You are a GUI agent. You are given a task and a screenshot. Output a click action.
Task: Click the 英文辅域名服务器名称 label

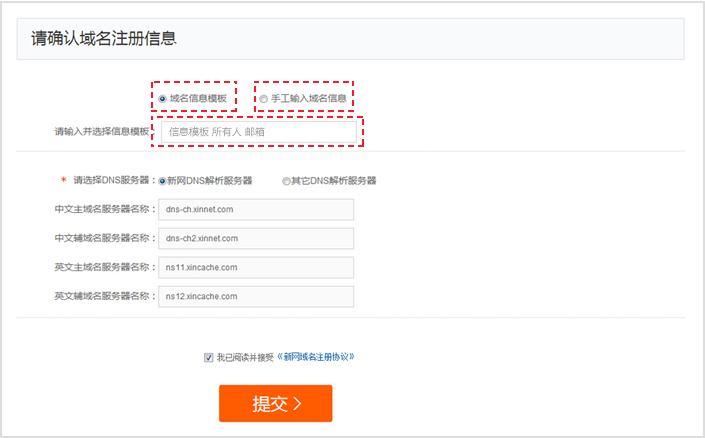tap(104, 297)
